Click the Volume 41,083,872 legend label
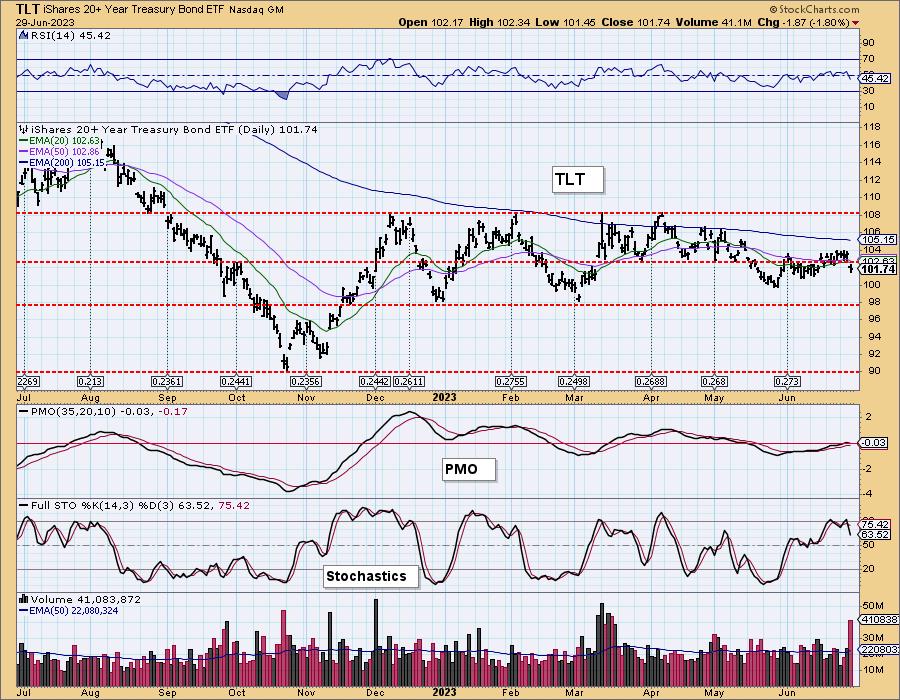This screenshot has width=900, height=700. (86, 599)
